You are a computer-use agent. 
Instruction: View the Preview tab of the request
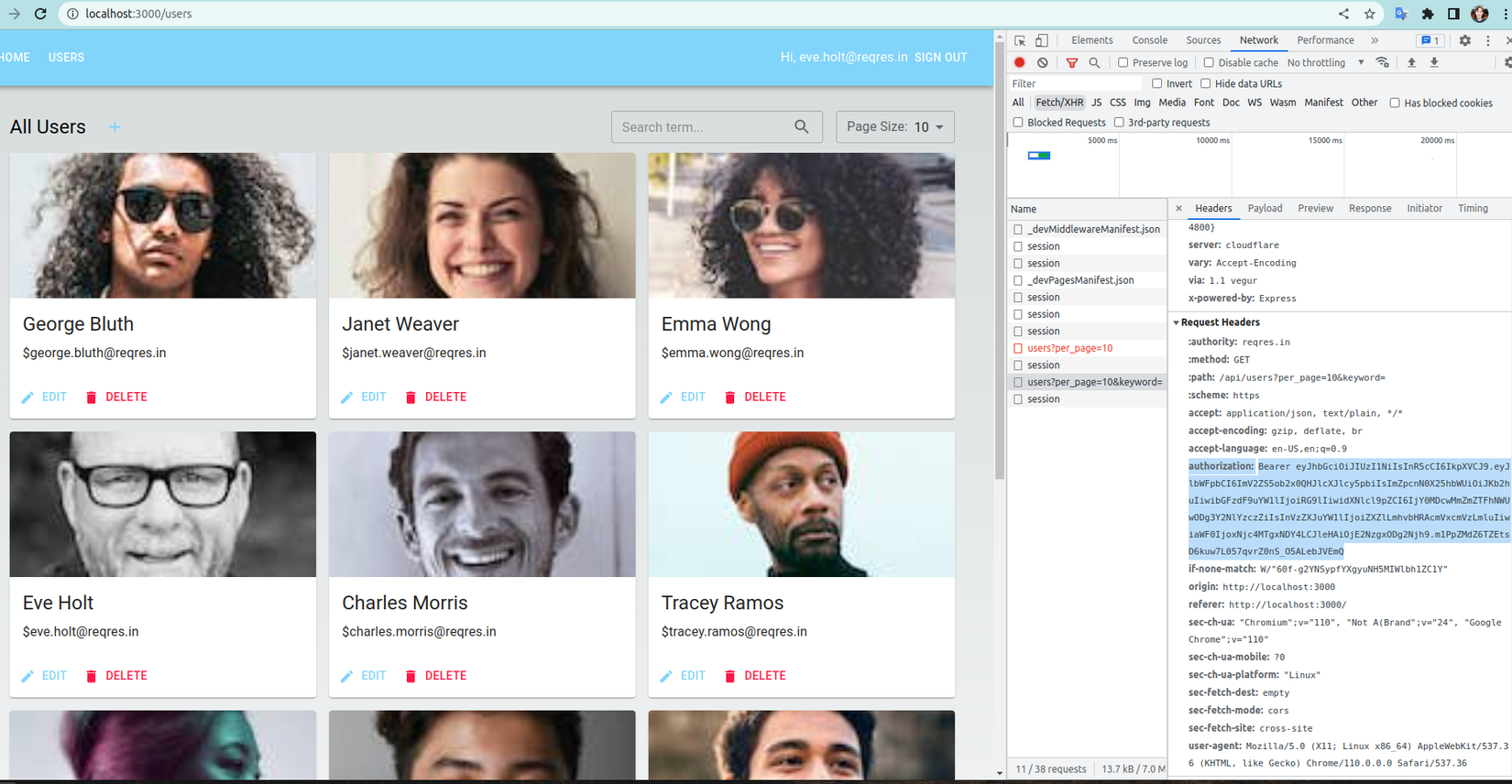tap(1315, 209)
